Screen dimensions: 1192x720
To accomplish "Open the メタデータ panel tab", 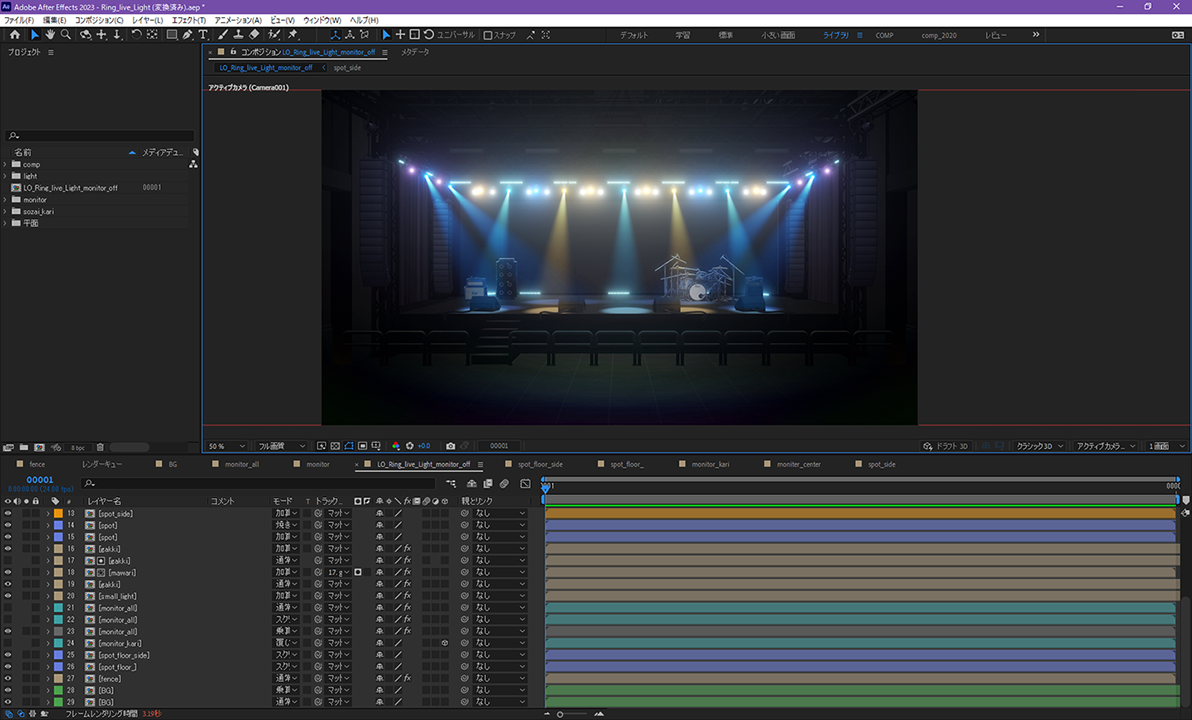I will pos(415,52).
